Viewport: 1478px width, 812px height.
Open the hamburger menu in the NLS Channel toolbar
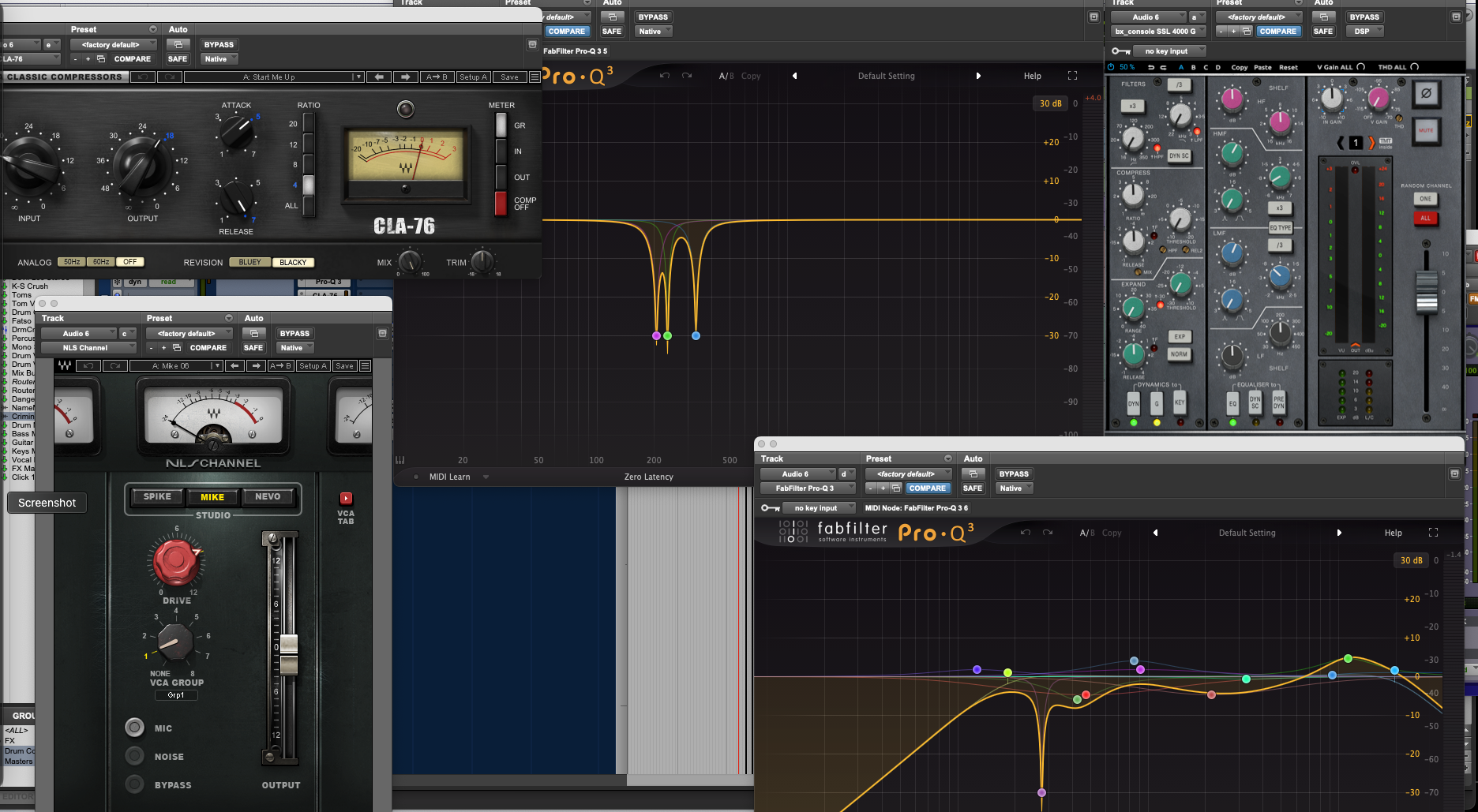(365, 365)
